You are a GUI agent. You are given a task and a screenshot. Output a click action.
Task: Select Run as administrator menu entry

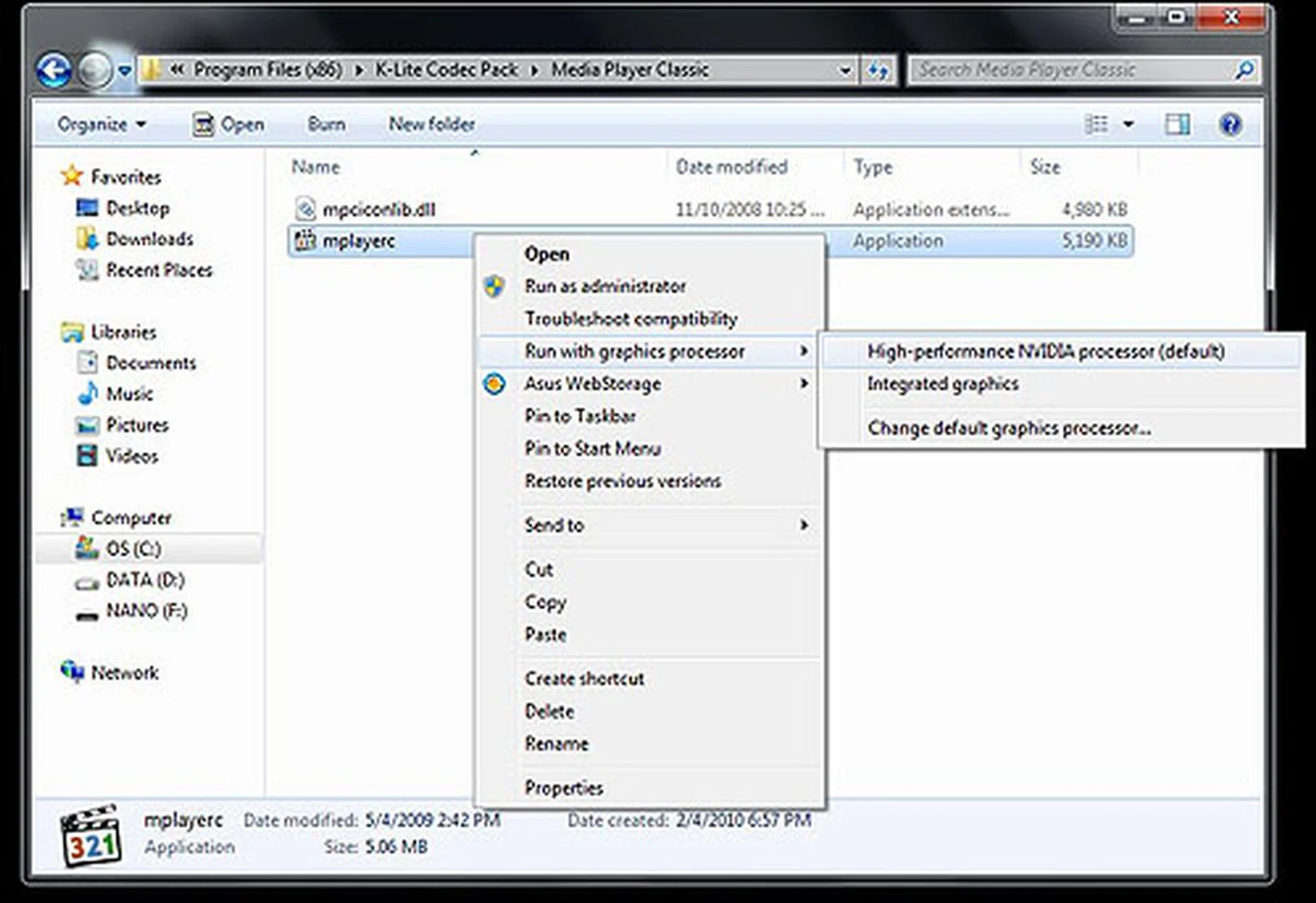coord(605,286)
